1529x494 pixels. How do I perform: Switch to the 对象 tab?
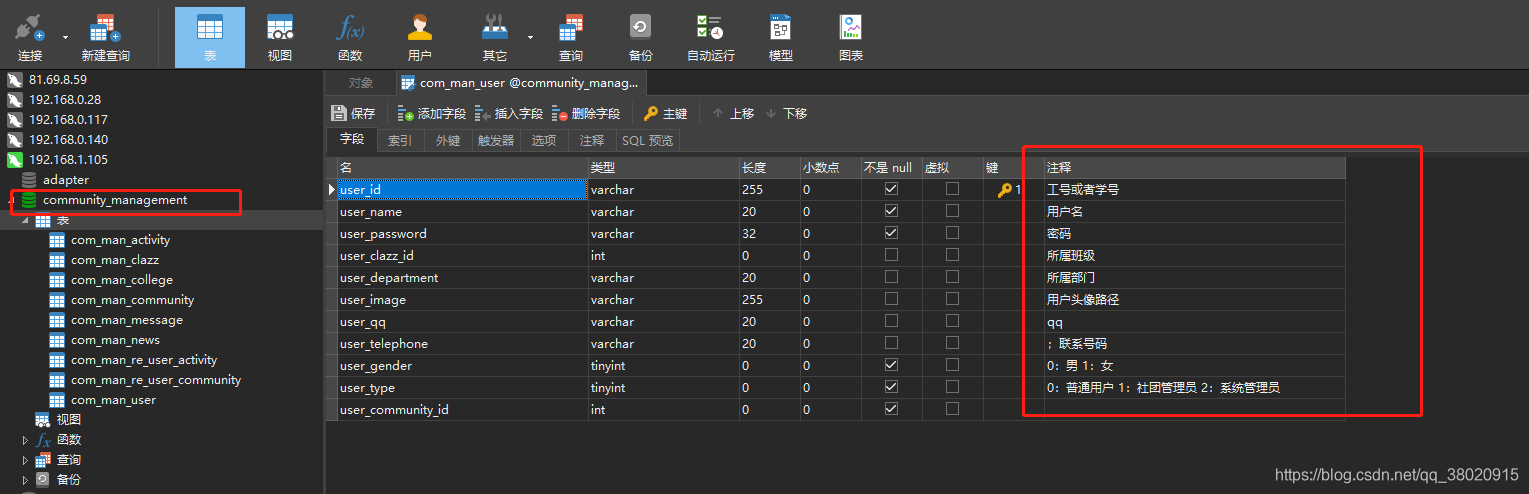tap(361, 83)
